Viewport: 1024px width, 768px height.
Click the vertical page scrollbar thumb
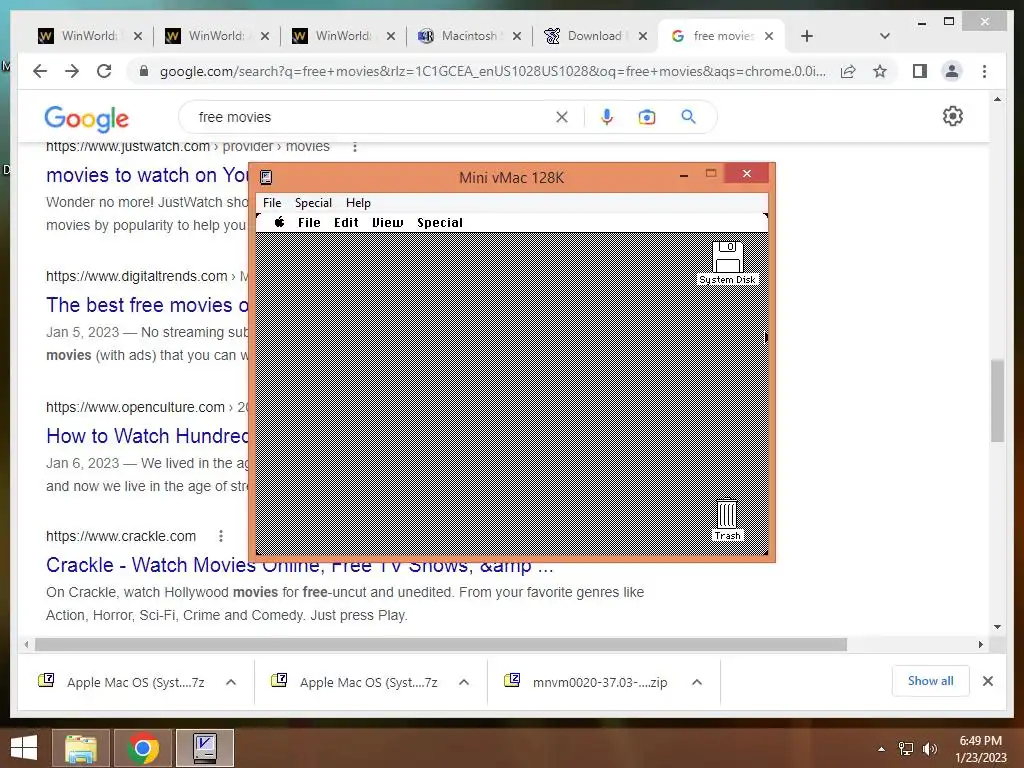tap(997, 400)
